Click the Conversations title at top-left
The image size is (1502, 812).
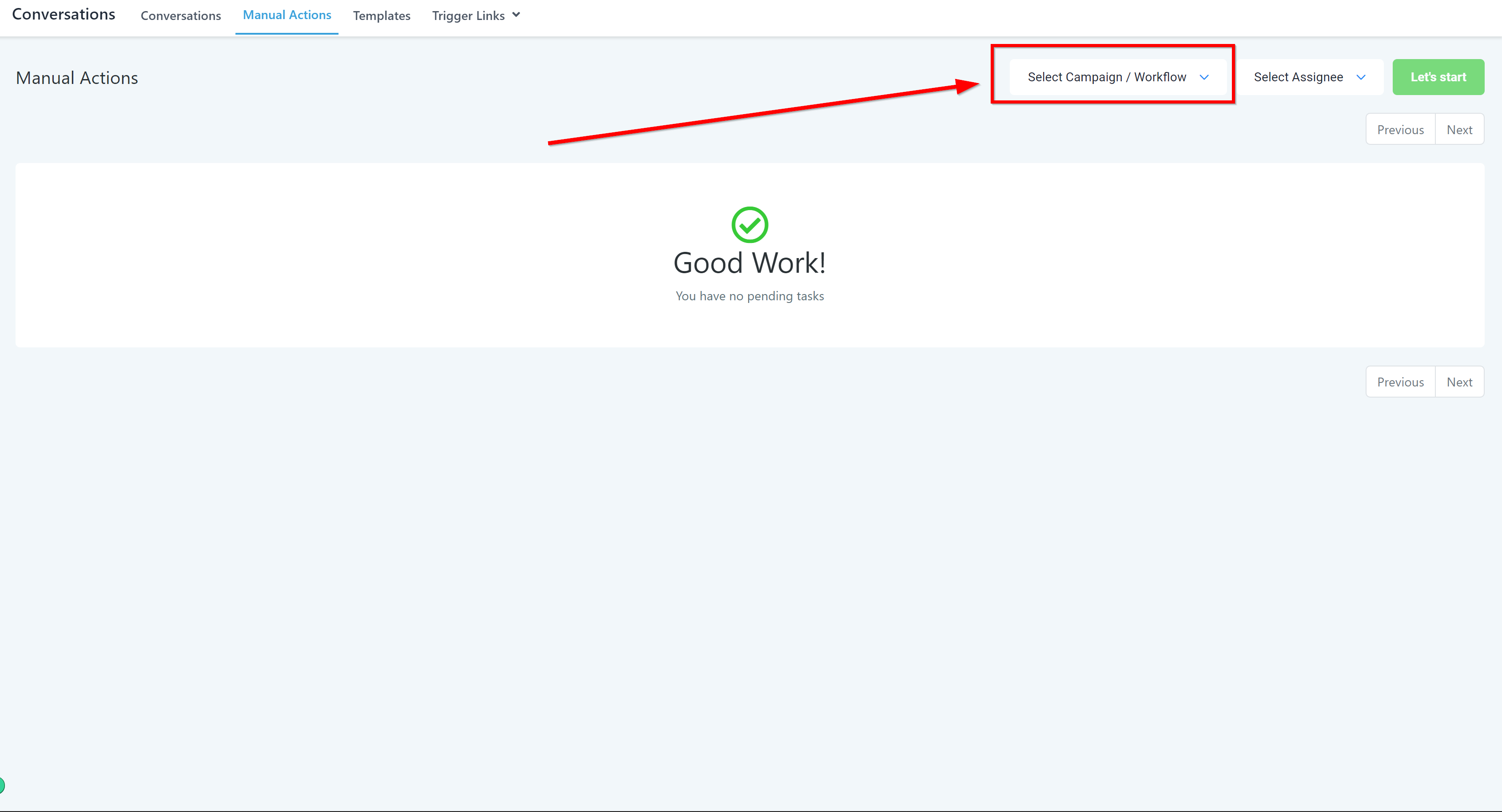[64, 14]
